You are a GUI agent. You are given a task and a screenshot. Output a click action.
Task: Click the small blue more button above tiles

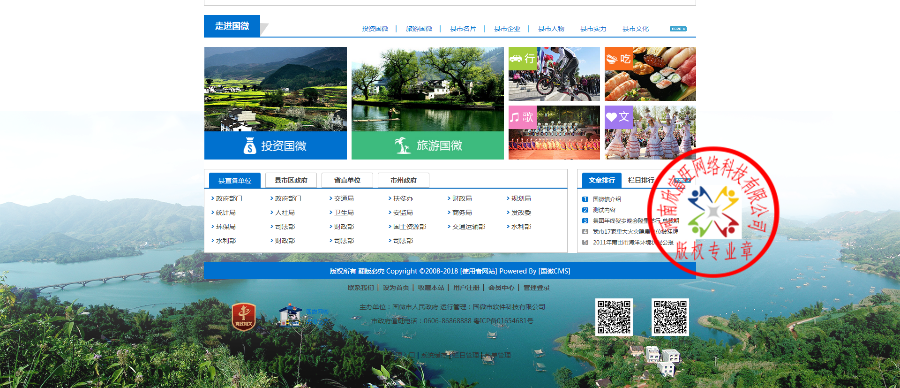(x=678, y=28)
